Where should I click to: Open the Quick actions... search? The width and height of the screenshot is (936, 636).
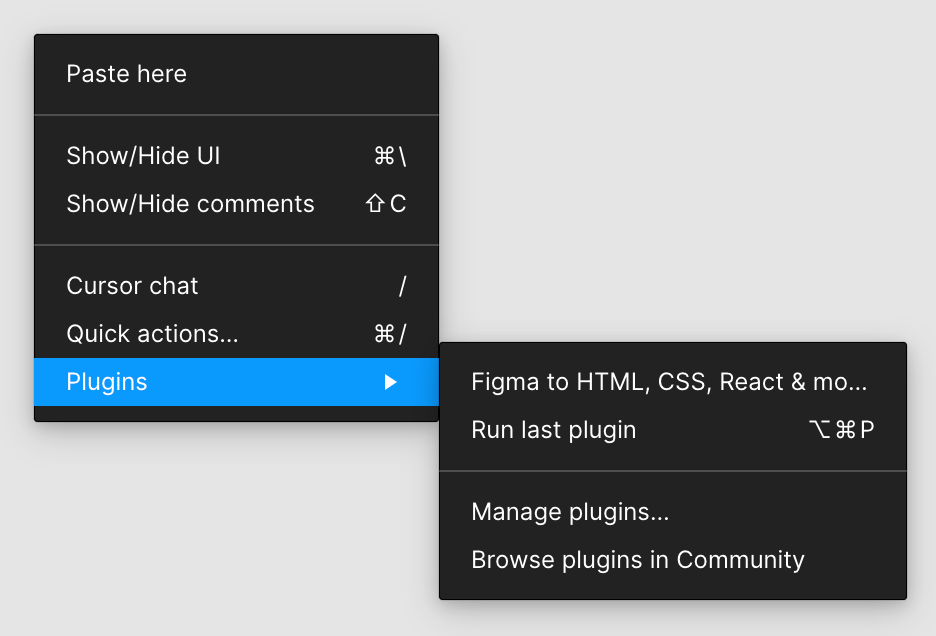click(236, 334)
